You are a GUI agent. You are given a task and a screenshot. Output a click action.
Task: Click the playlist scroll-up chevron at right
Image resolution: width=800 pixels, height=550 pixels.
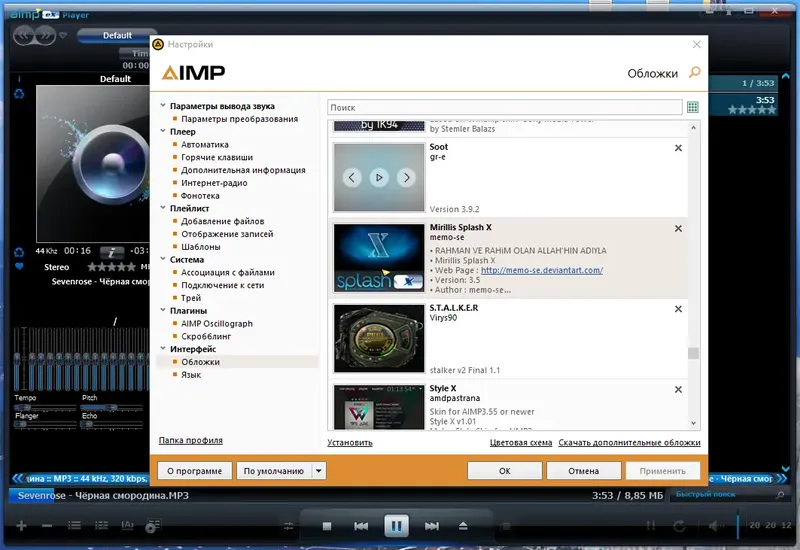tap(786, 76)
